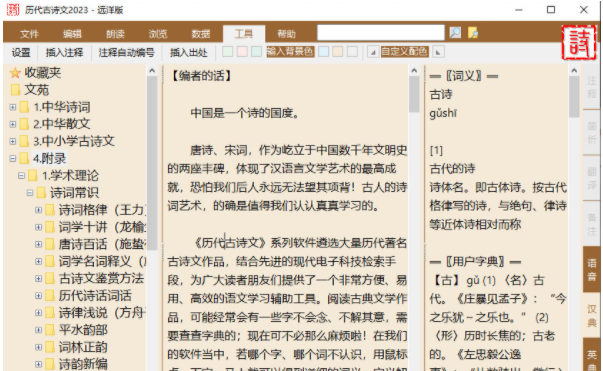Click the folder icon of 2.中华散文
603x371 pixels.
[24, 124]
